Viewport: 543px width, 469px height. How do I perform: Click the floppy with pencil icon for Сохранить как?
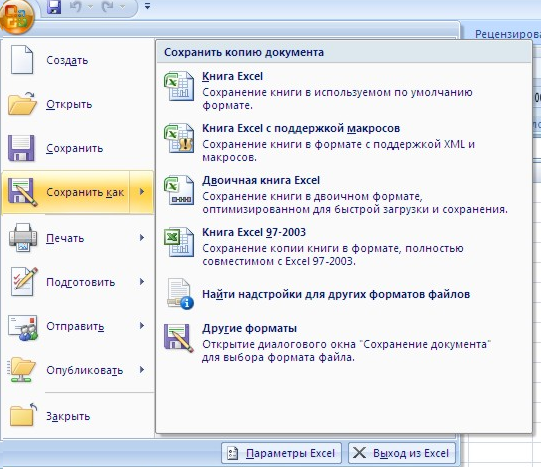[x=22, y=192]
